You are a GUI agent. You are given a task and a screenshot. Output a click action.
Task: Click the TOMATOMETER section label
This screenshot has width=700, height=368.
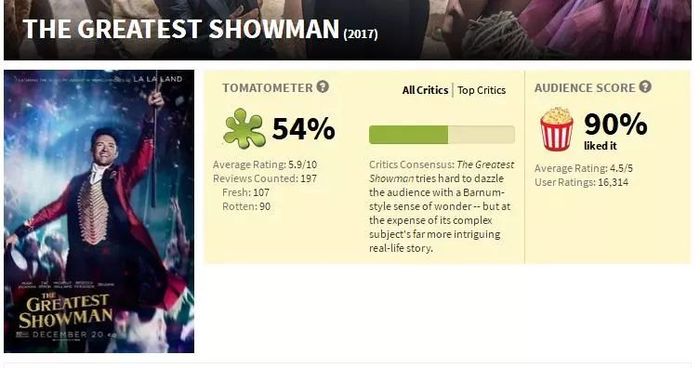point(267,88)
